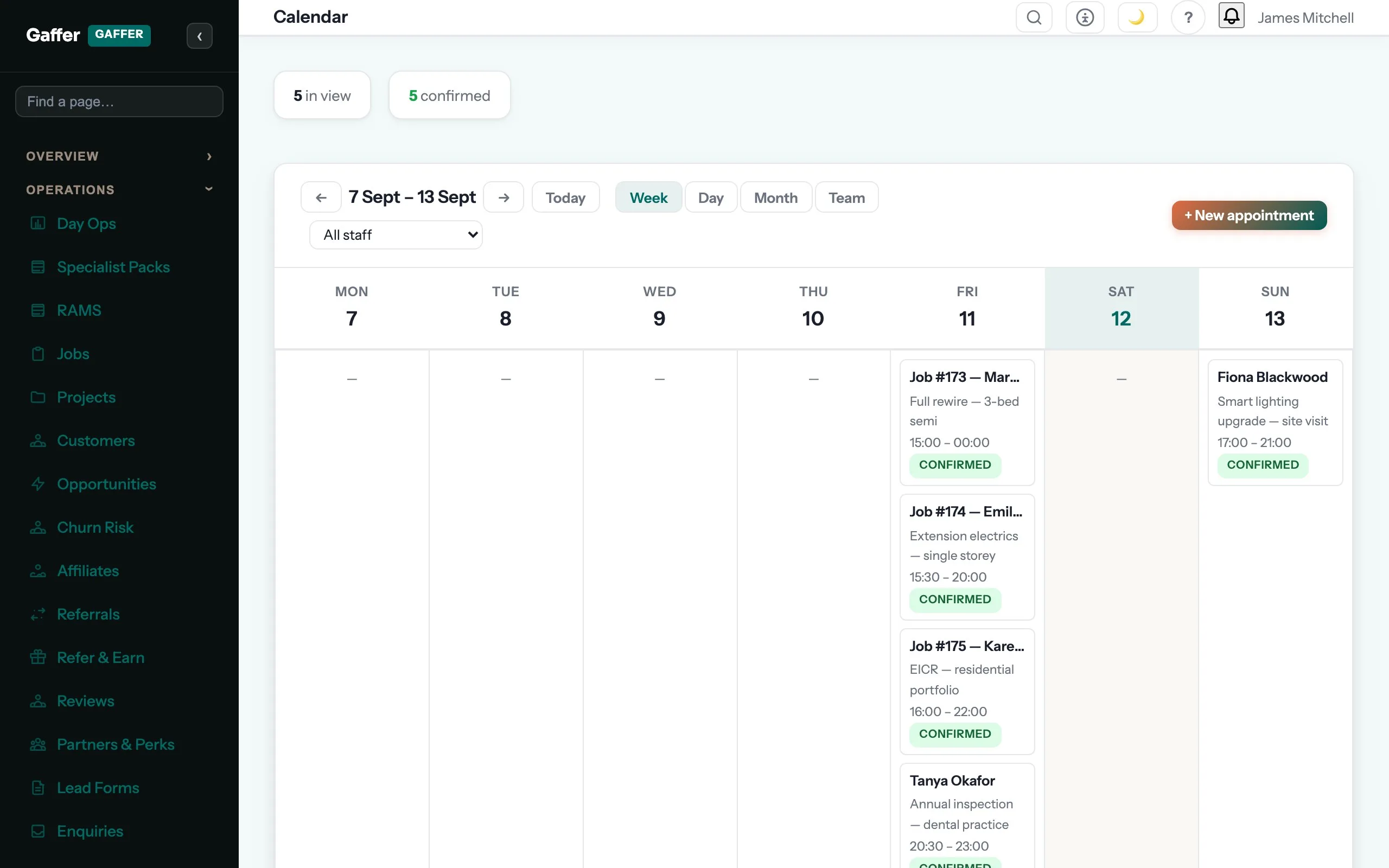Expand the Overview section

coord(119,156)
